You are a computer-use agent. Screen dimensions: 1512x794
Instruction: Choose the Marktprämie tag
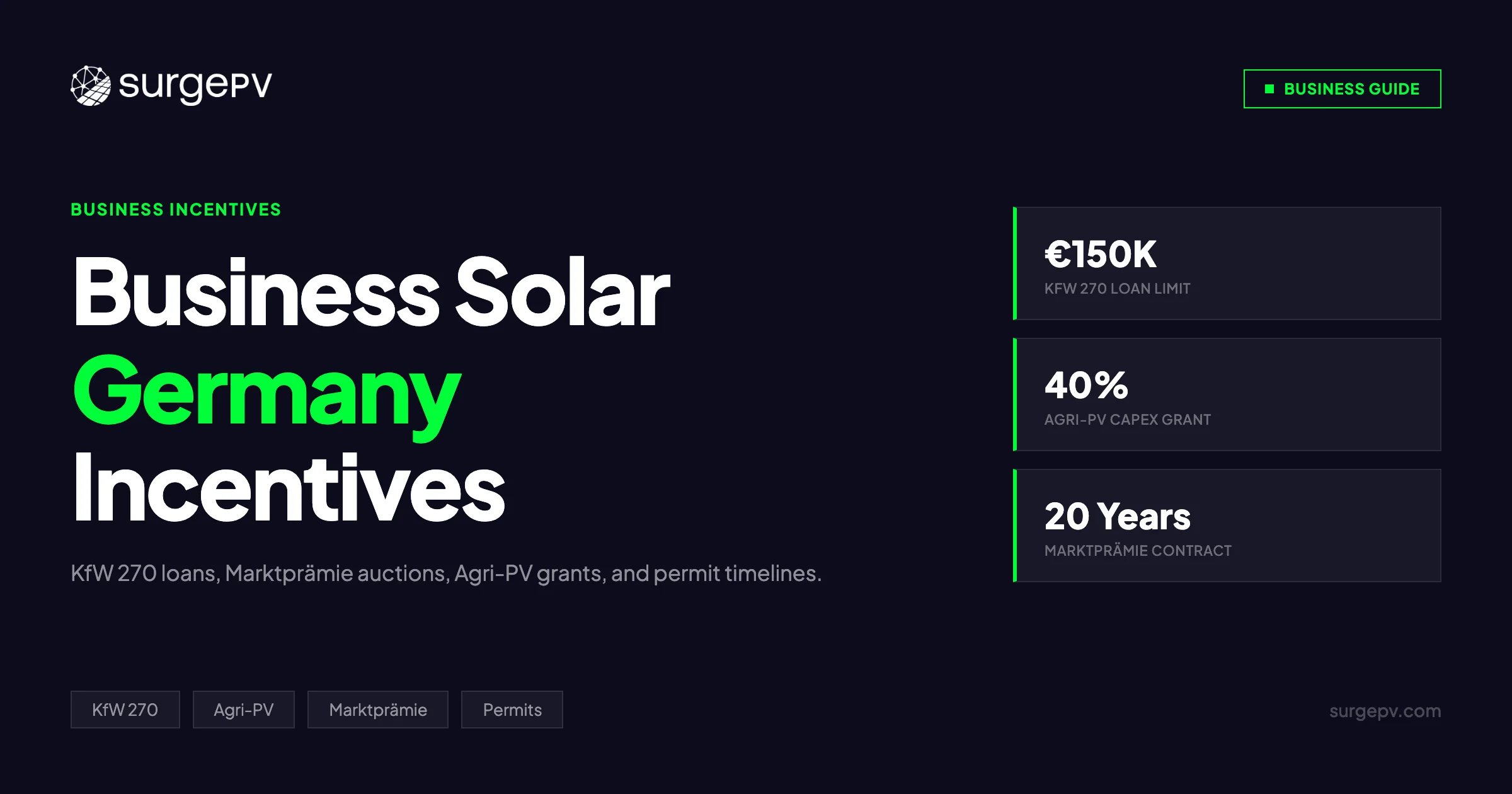coord(377,710)
